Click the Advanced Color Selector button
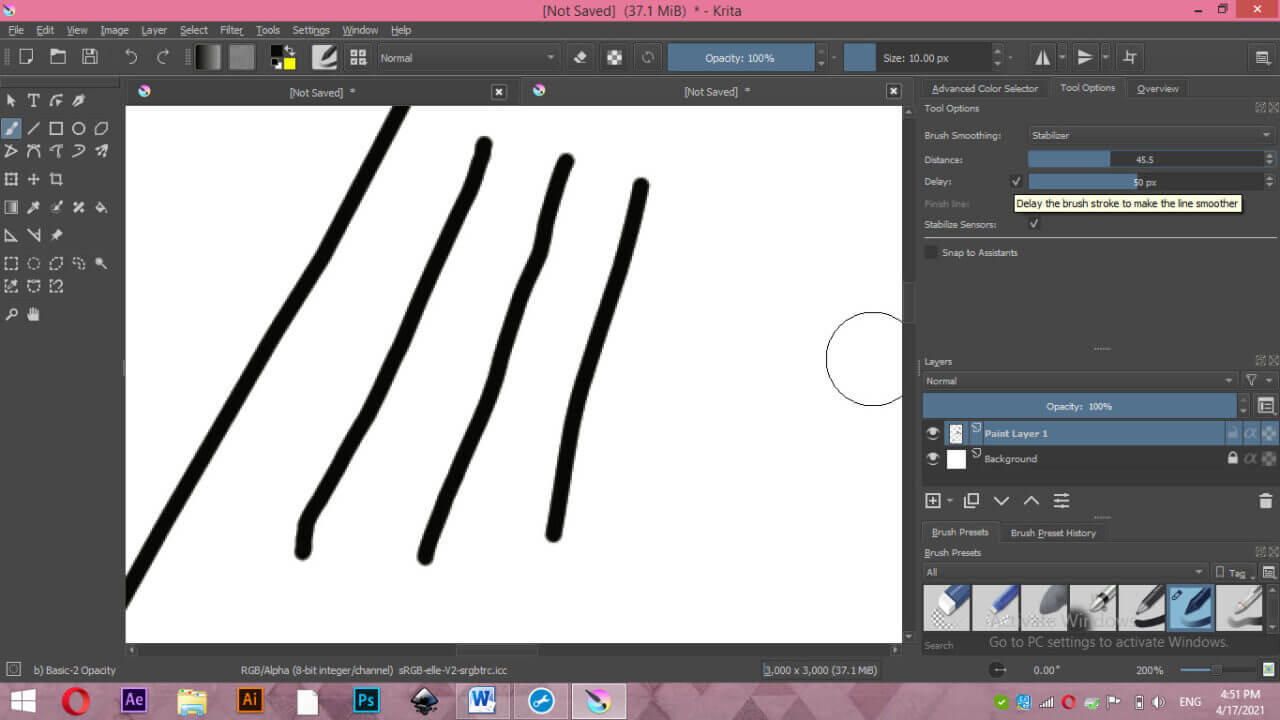This screenshot has height=720, width=1280. [x=984, y=88]
